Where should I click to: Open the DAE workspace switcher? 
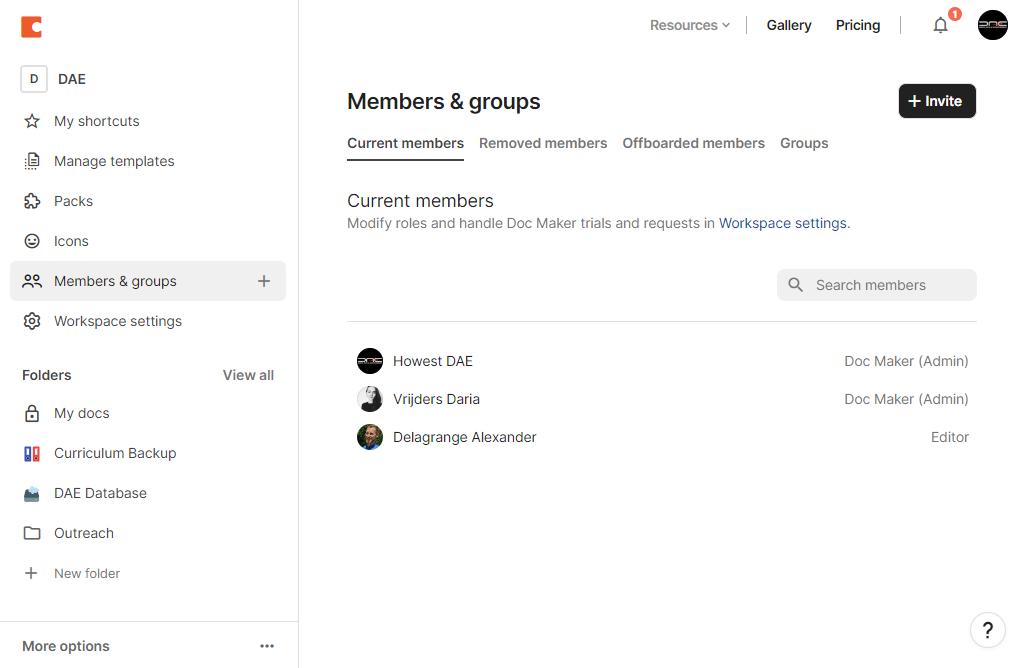54,79
